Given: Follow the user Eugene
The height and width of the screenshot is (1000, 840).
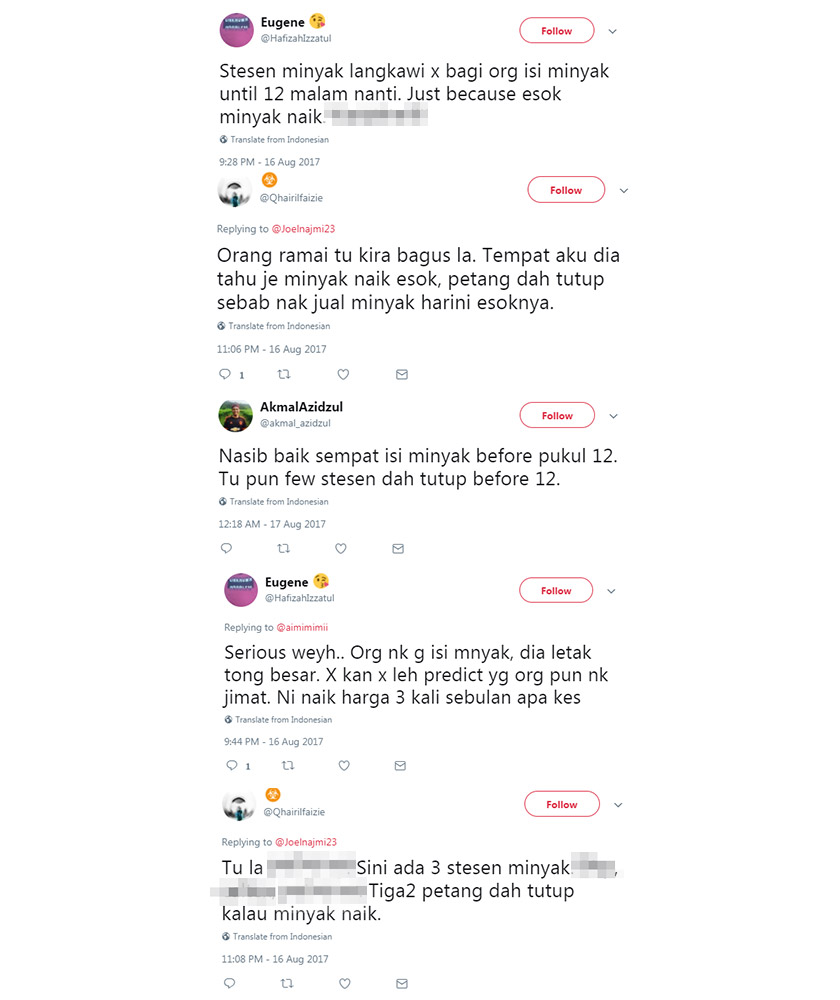Looking at the screenshot, I should 556,31.
